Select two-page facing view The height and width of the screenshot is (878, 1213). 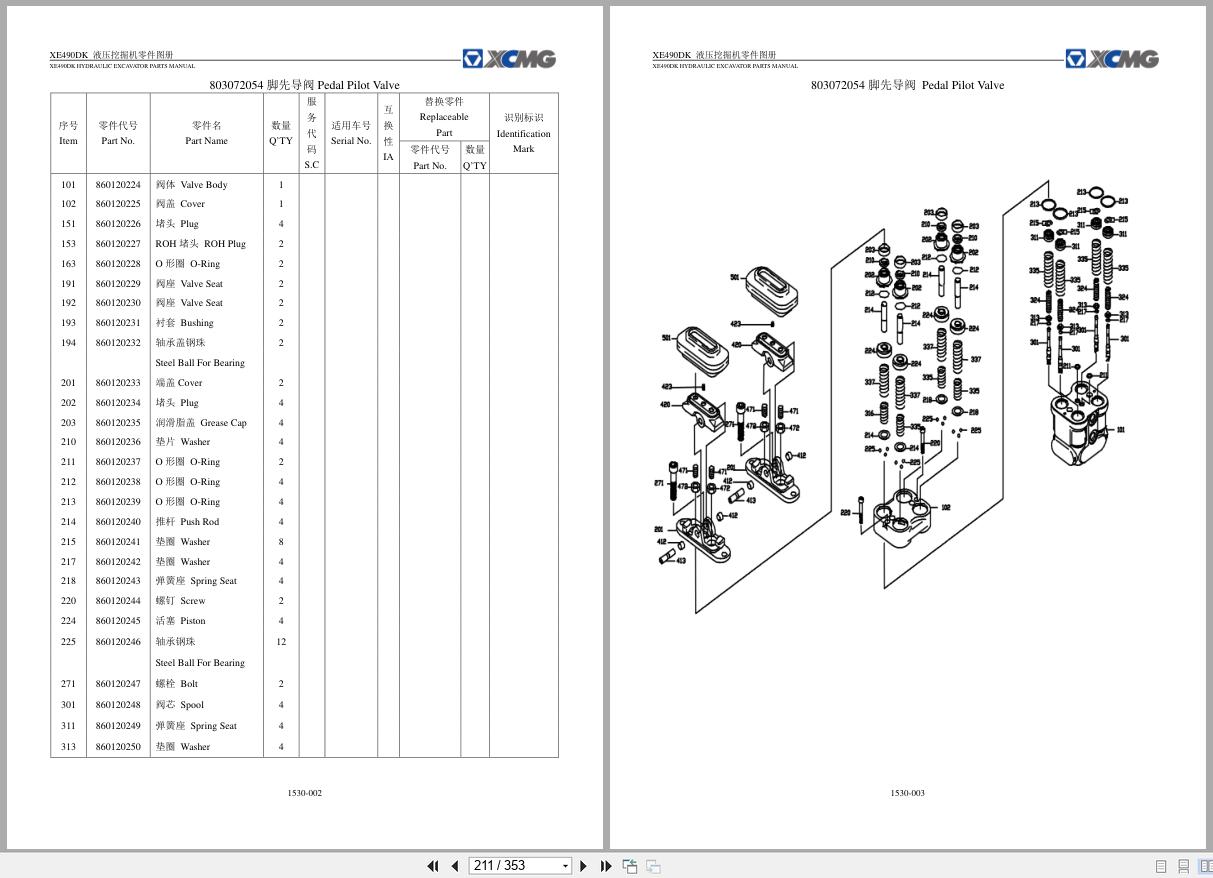(x=1205, y=866)
